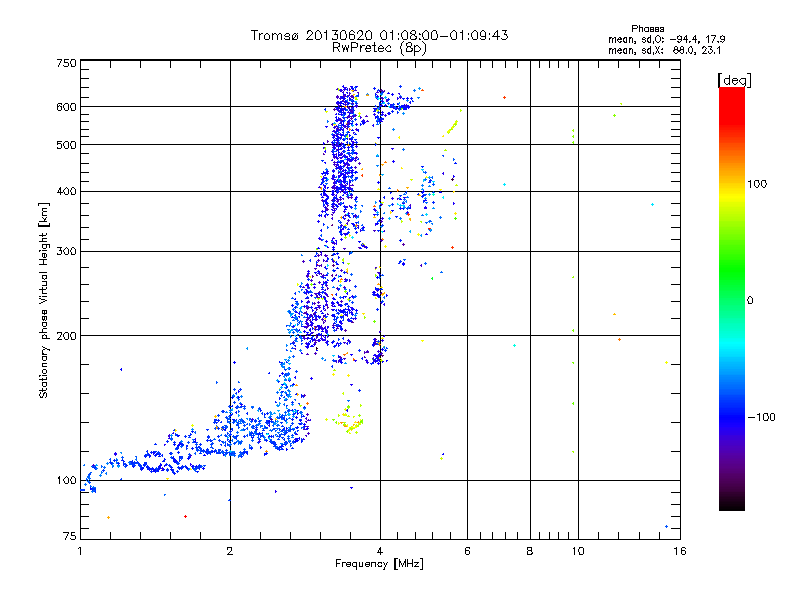Click the colorbar tick label "100"
Screen dimensions: 800x600
757,184
